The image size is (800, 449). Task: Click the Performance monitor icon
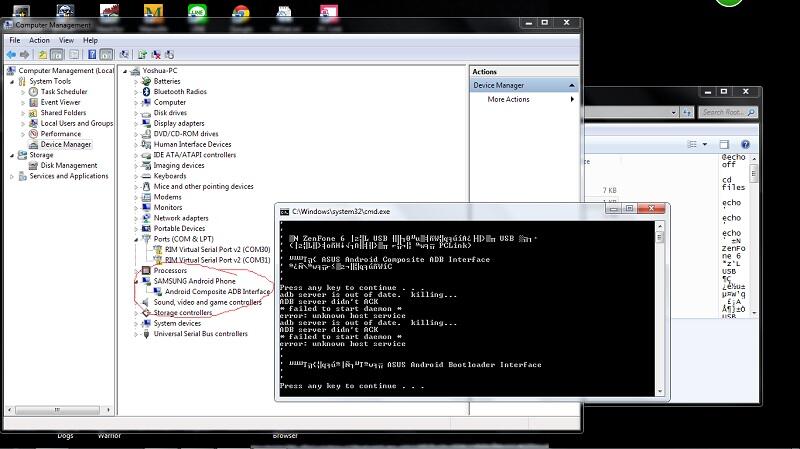click(33, 134)
